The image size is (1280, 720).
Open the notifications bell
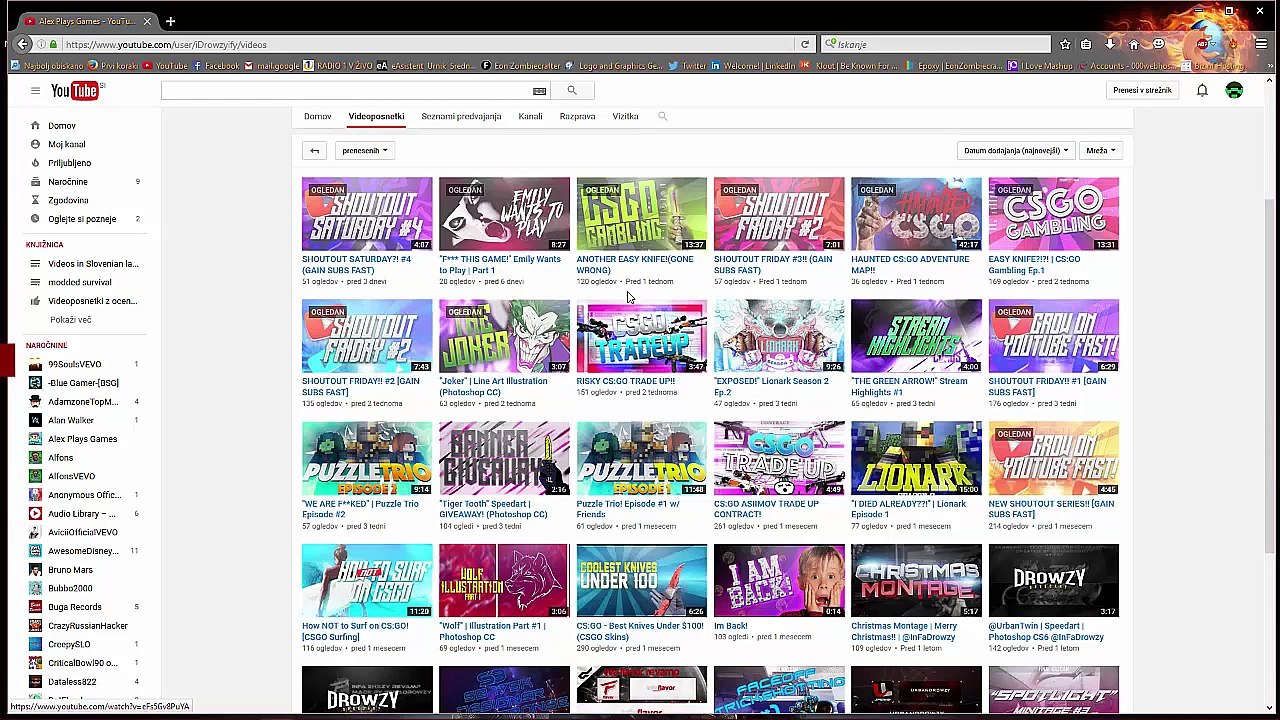click(x=1202, y=91)
